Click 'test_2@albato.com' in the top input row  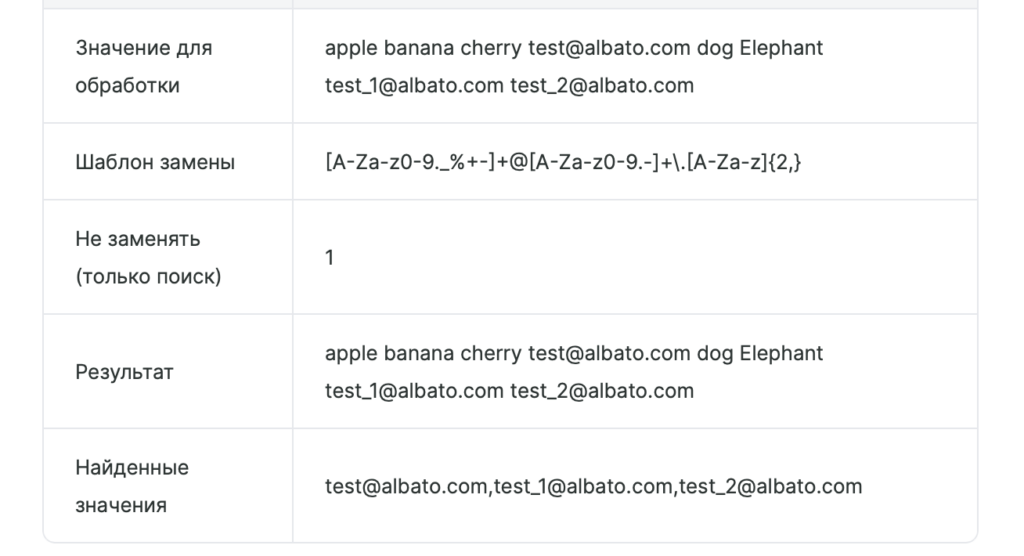602,86
